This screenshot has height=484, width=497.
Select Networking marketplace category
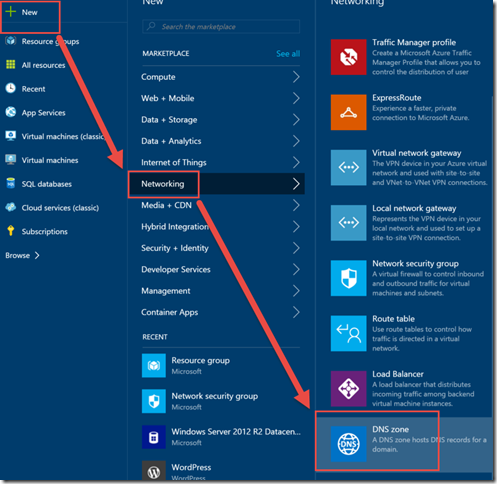coord(217,184)
